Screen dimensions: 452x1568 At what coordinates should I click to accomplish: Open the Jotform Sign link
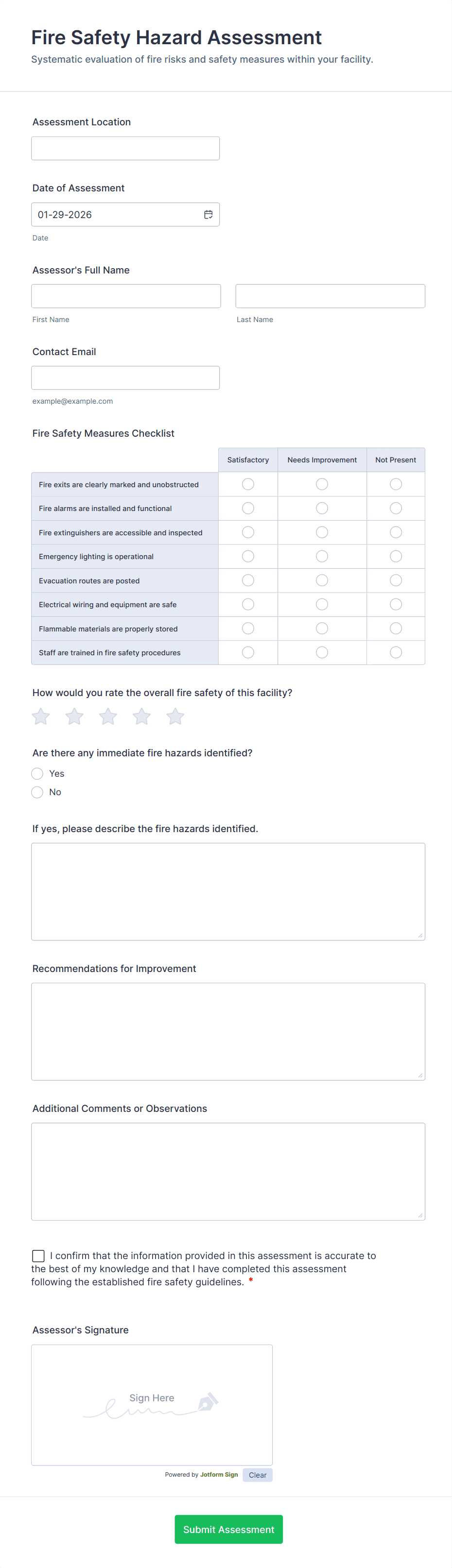pyautogui.click(x=219, y=1475)
